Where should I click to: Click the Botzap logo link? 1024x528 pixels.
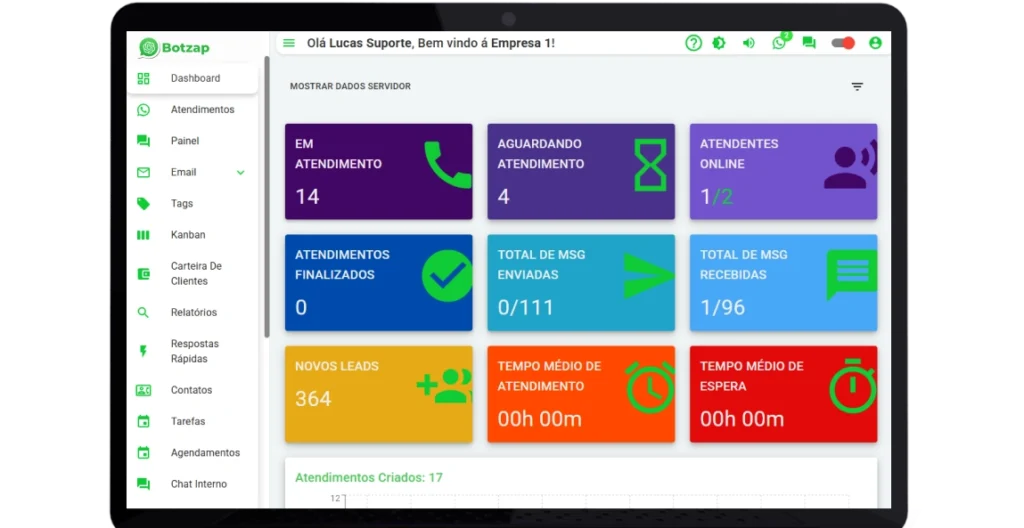(175, 48)
